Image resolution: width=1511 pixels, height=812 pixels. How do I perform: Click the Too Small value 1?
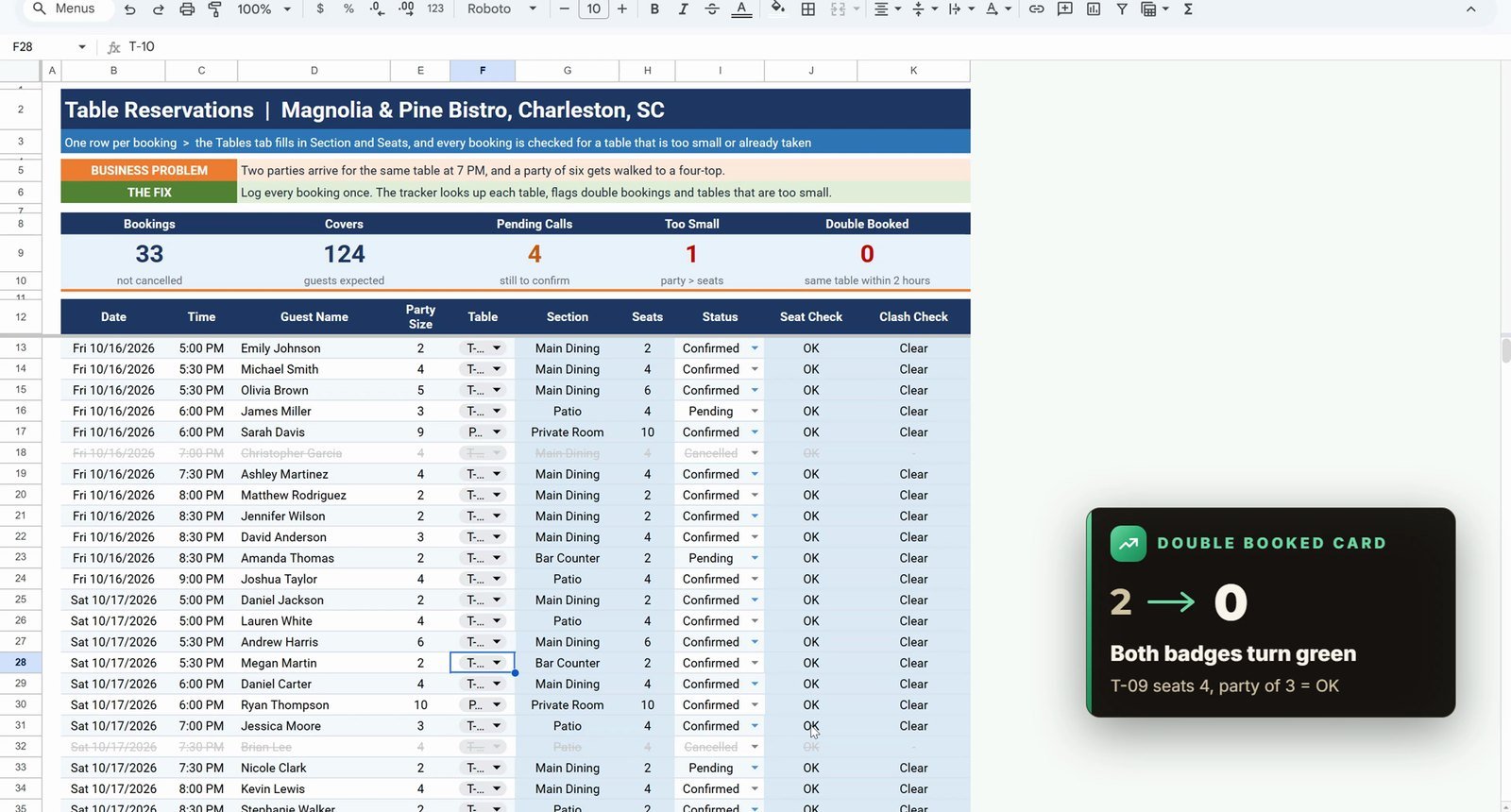(x=691, y=254)
